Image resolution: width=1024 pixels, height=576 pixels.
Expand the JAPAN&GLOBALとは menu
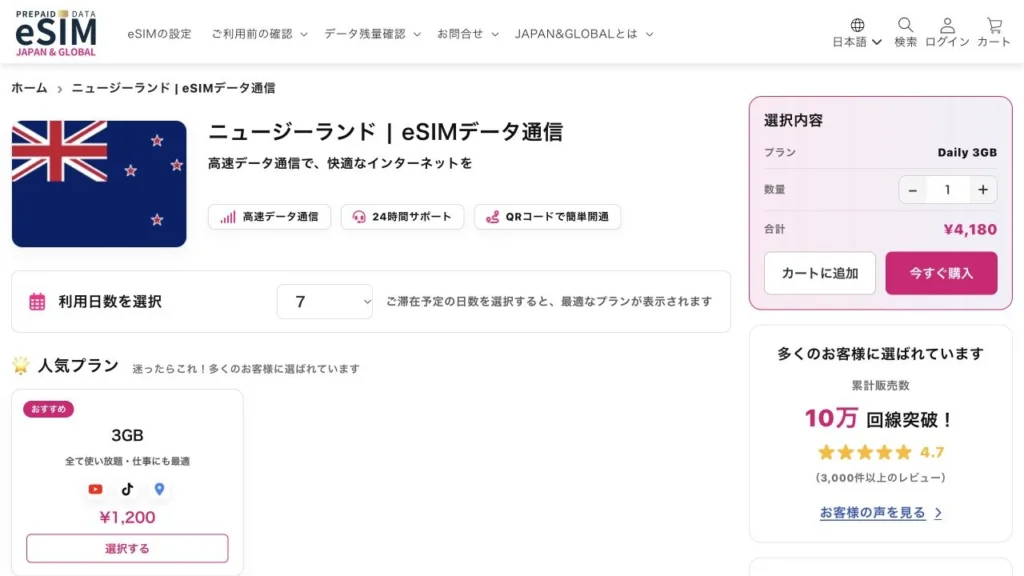584,34
